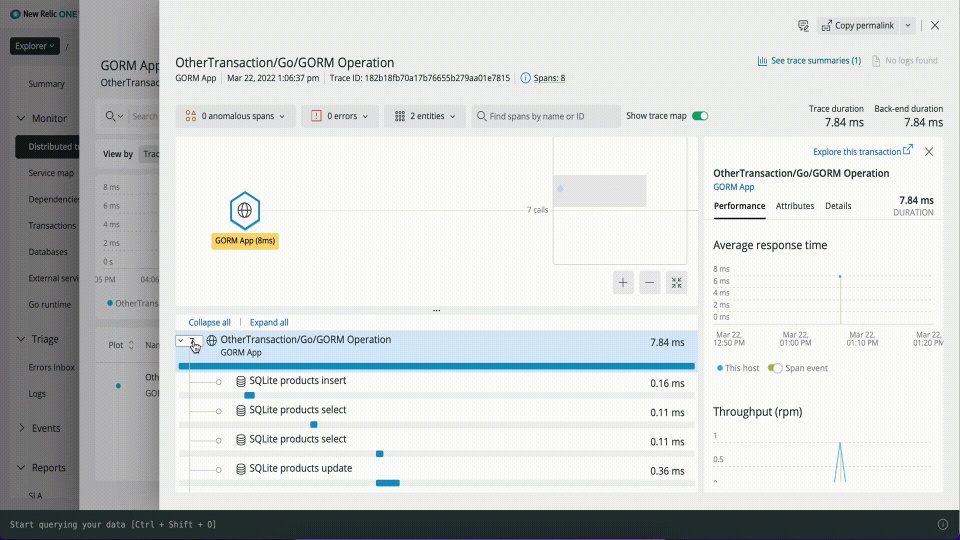Open the Copy permalink dropdown arrow
This screenshot has width=960, height=540.
click(908, 25)
